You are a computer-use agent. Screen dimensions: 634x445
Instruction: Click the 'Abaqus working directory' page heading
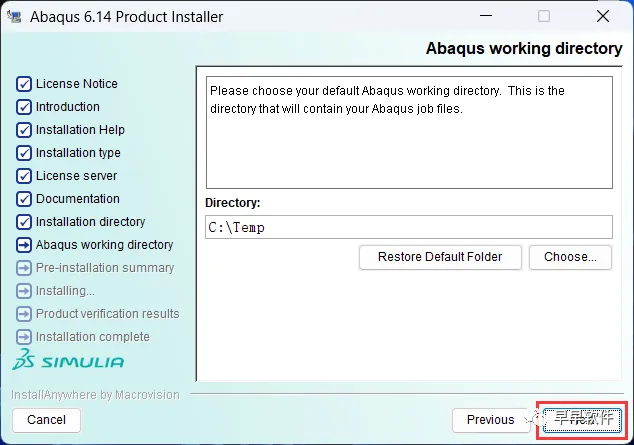[x=524, y=49]
